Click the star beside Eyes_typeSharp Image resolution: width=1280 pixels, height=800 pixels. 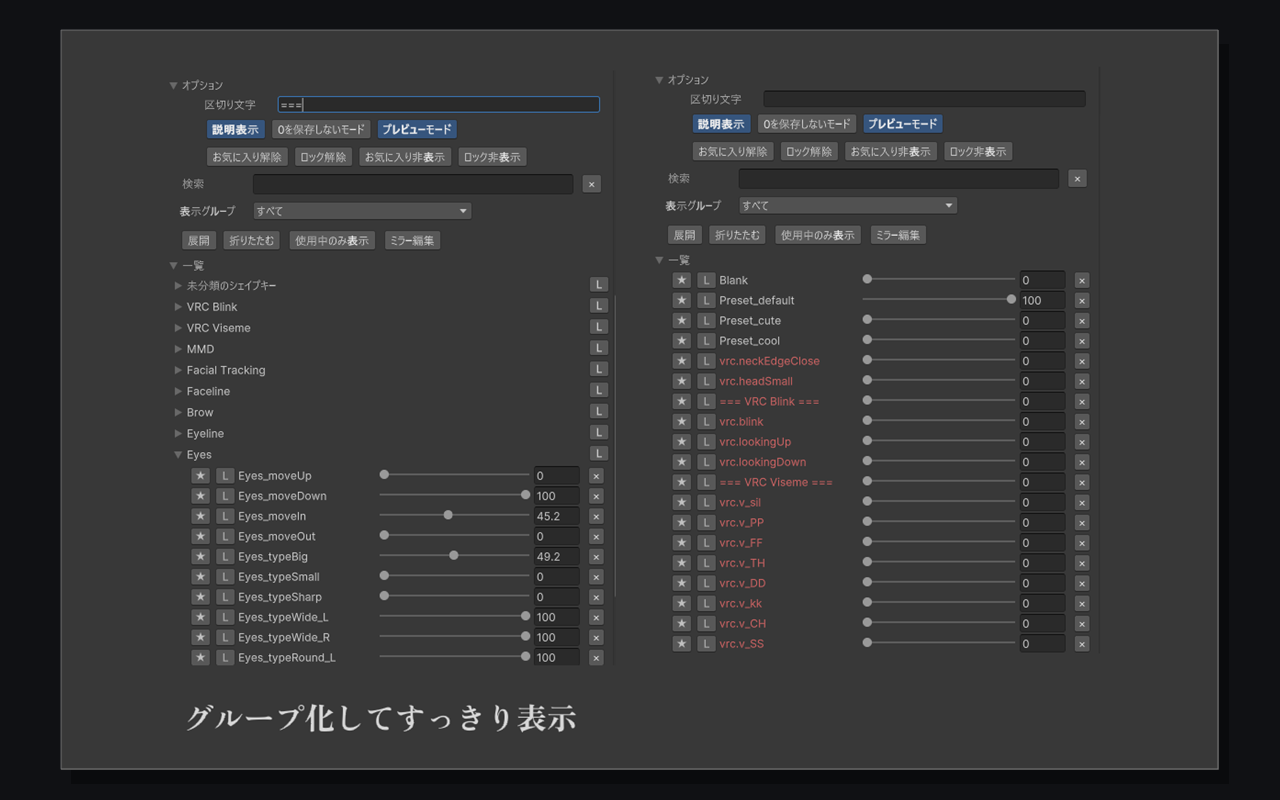[x=200, y=597]
